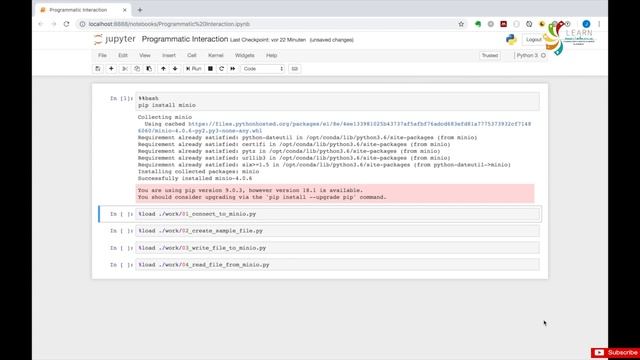640x360 pixels.
Task: Open the View menu
Action: [x=145, y=55]
